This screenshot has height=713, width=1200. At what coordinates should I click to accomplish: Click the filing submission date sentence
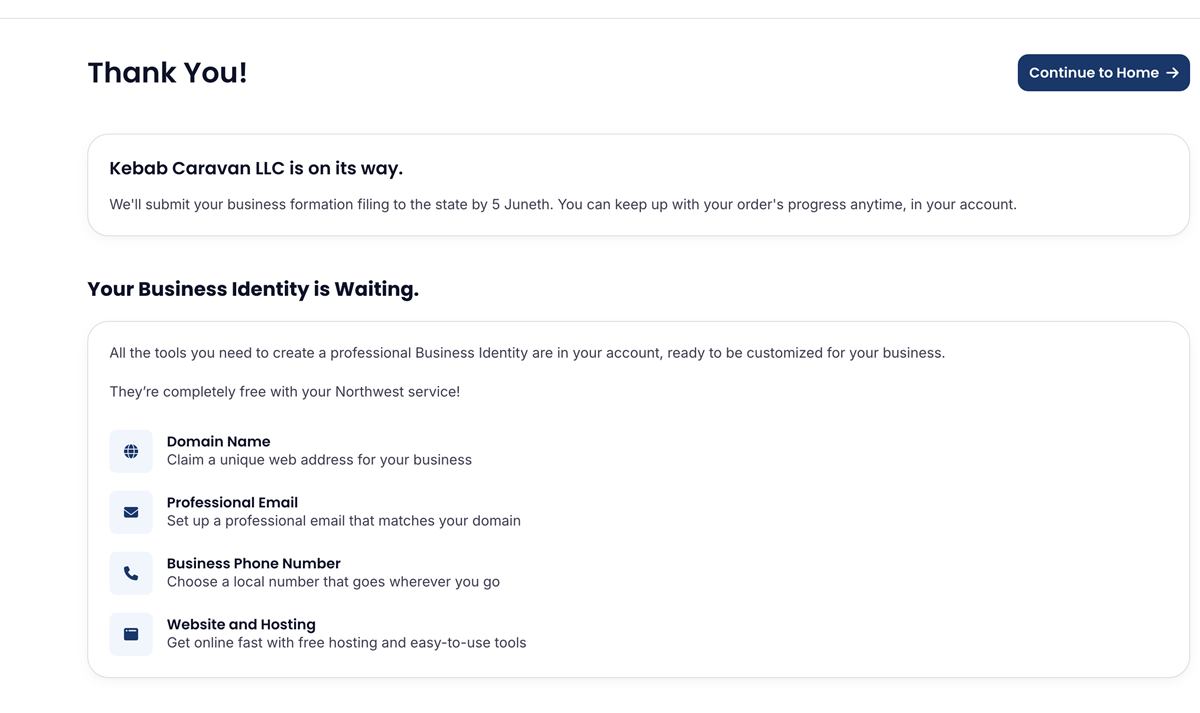coord(563,204)
